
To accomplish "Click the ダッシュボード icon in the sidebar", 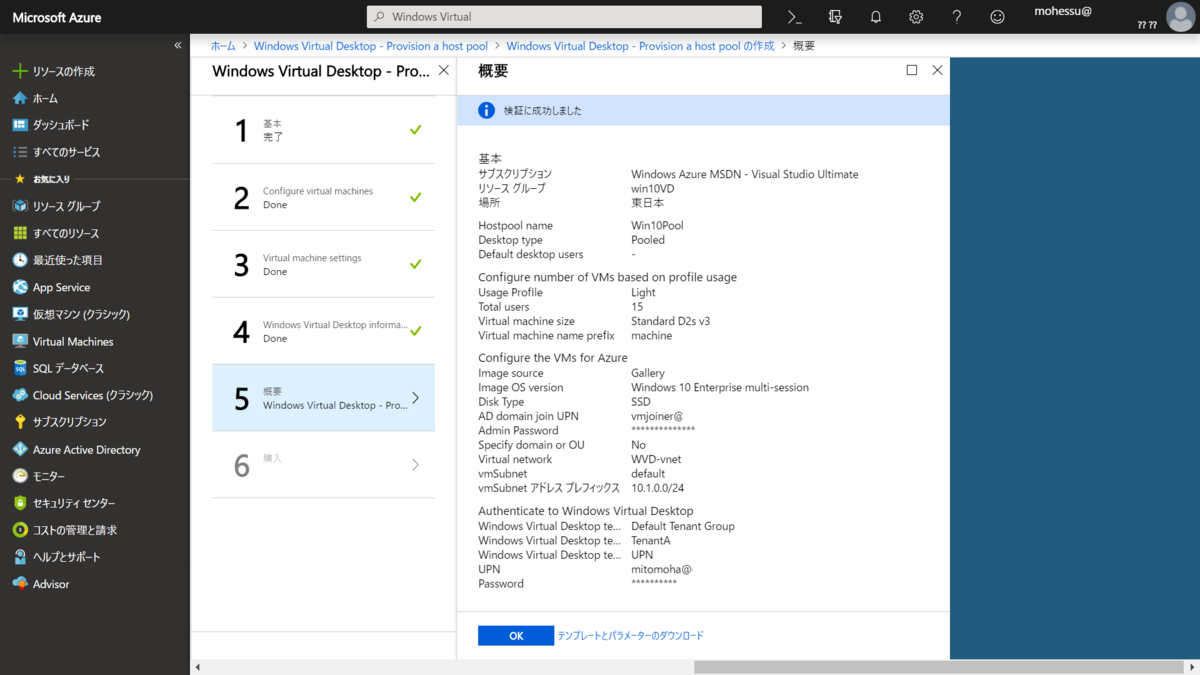I will (19, 125).
